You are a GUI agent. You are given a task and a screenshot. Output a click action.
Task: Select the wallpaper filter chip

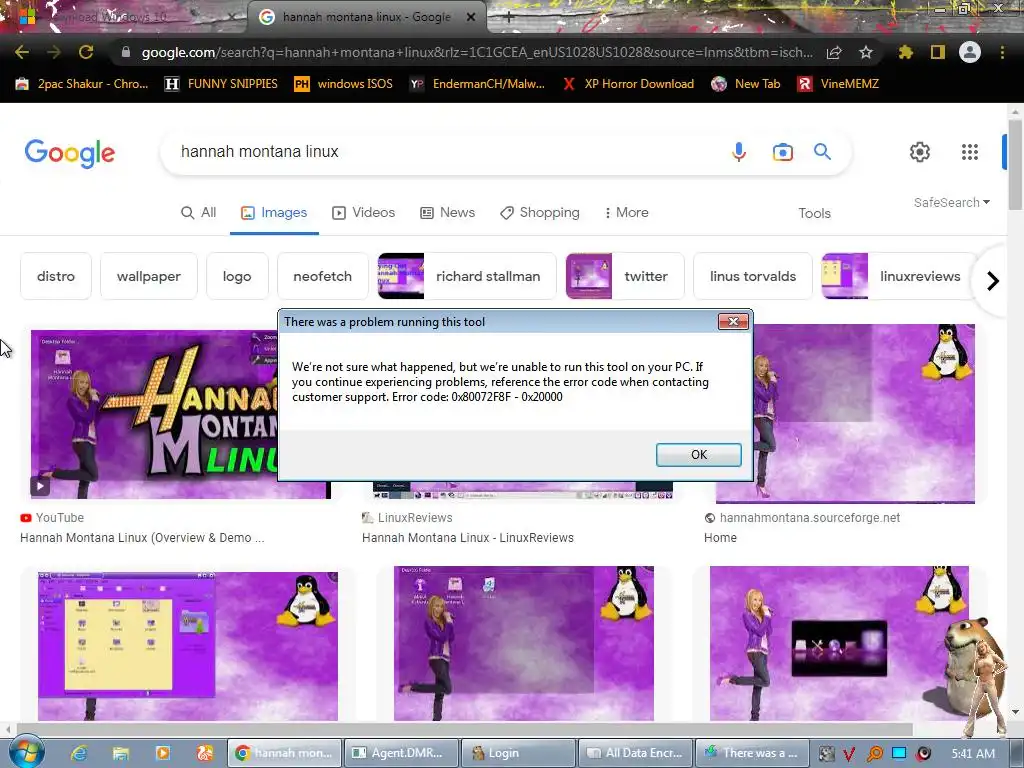coord(149,276)
